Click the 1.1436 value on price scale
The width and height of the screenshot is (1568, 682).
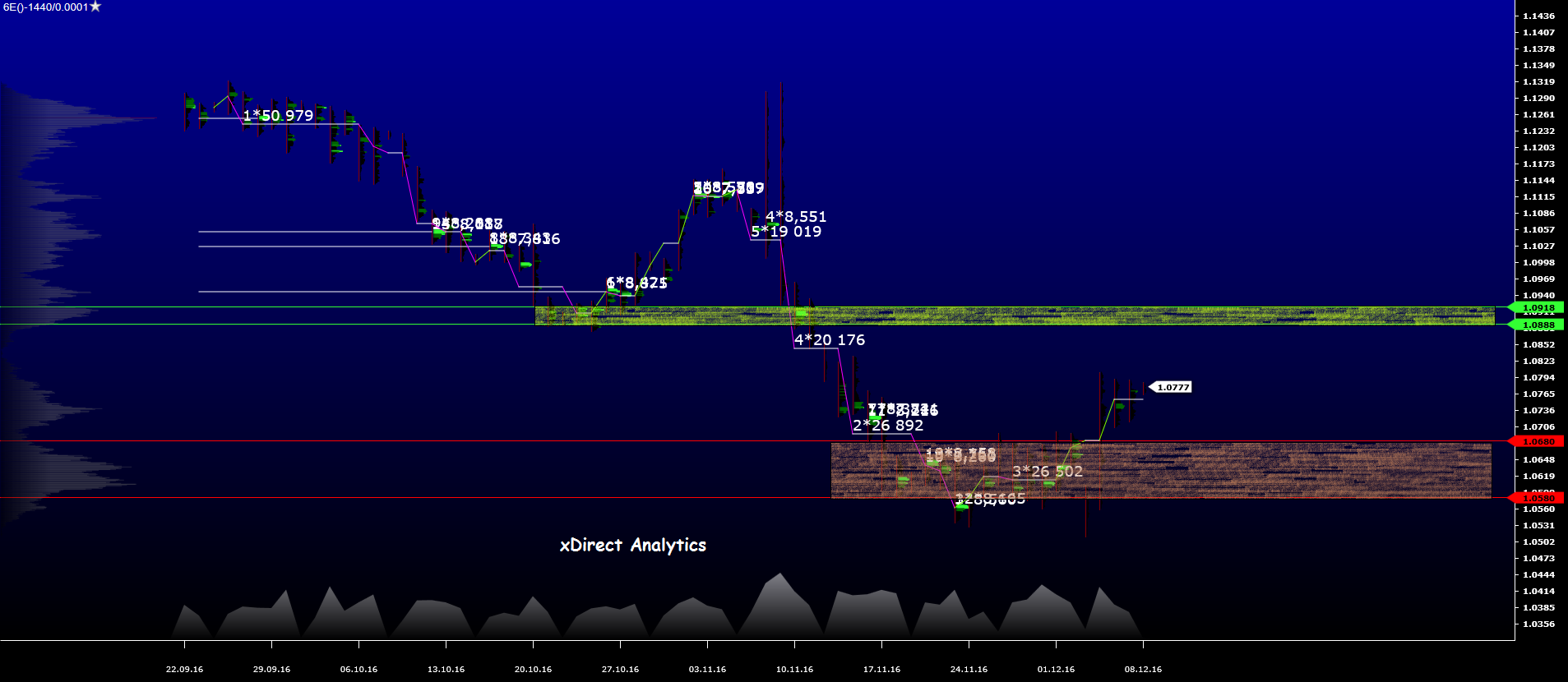1538,16
